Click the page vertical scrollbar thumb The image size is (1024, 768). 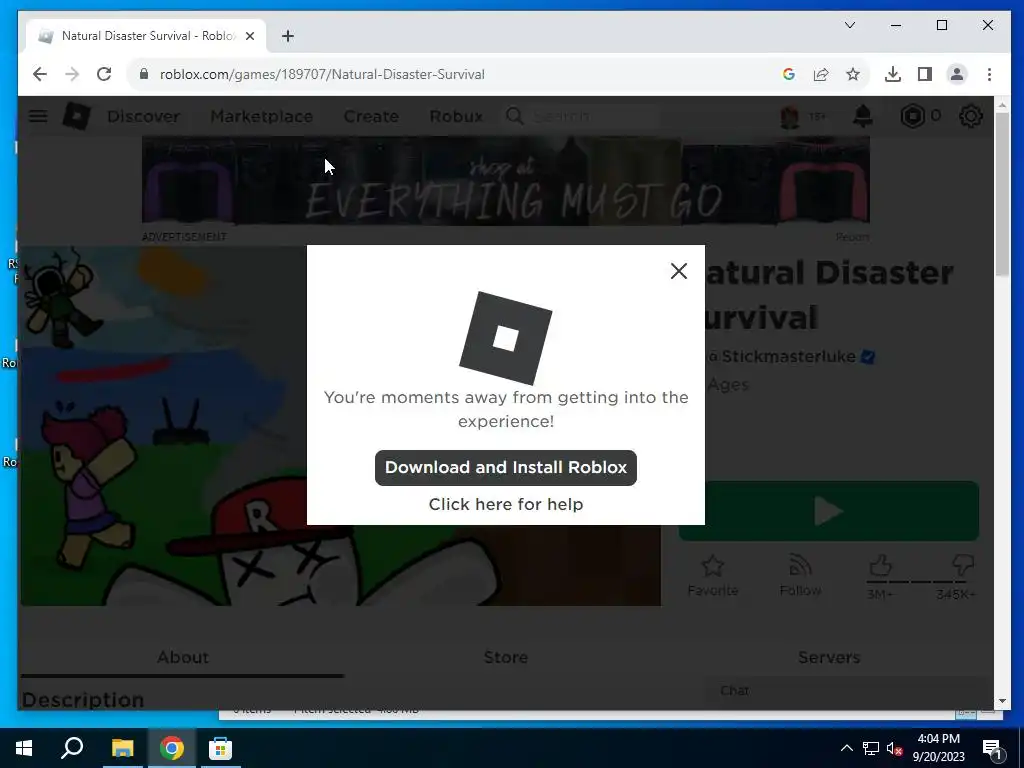1002,194
